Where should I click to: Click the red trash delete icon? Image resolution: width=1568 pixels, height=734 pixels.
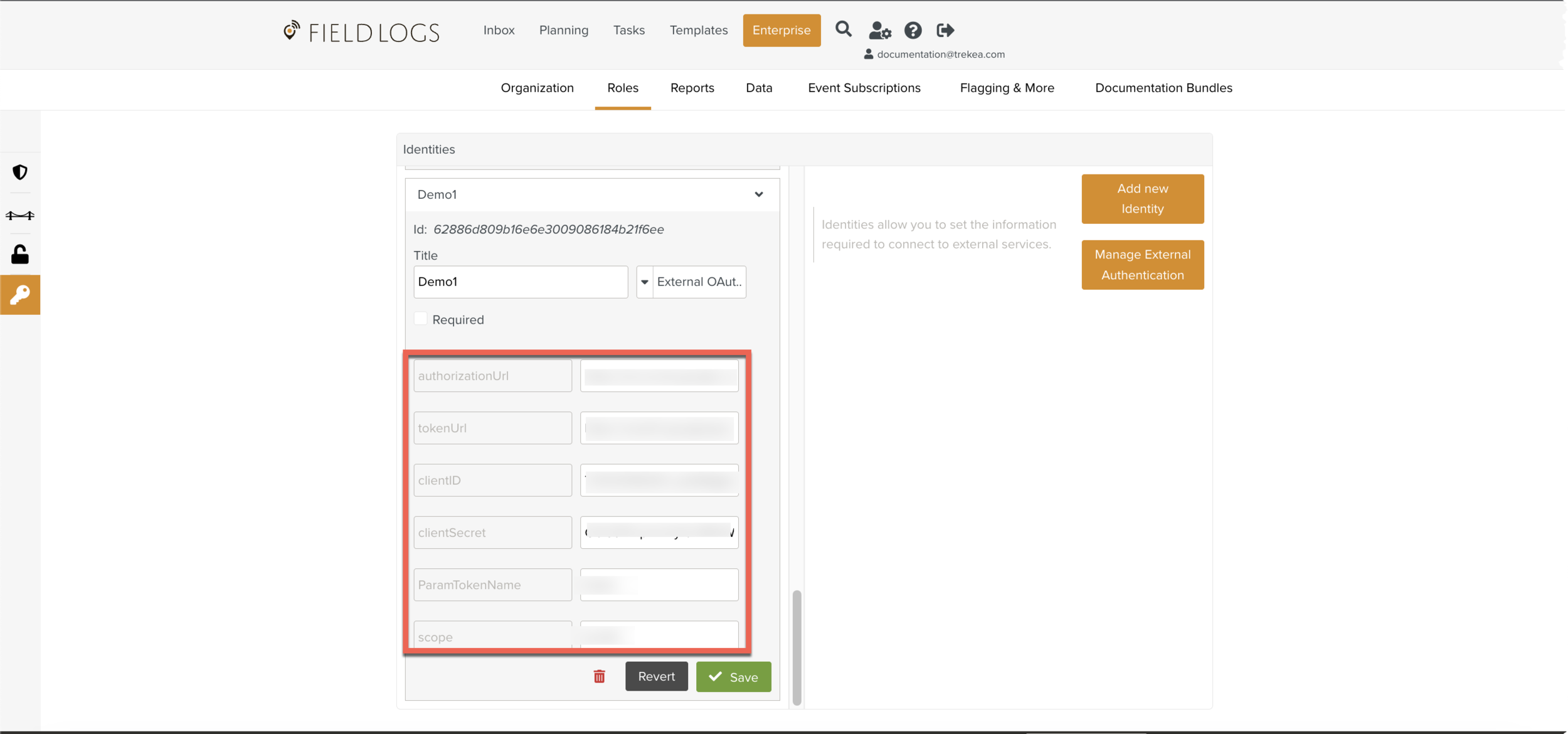point(599,676)
